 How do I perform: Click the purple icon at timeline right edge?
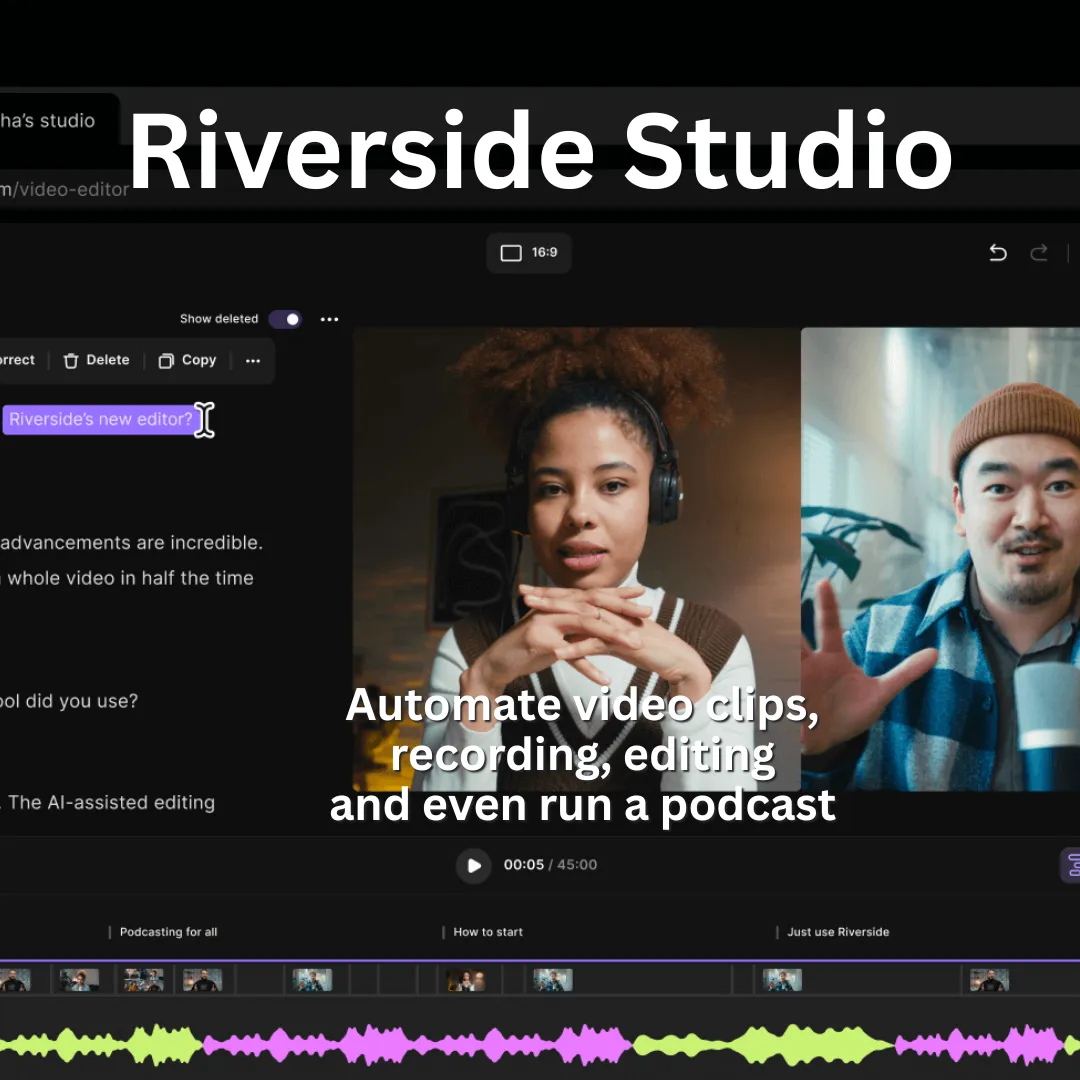1072,865
